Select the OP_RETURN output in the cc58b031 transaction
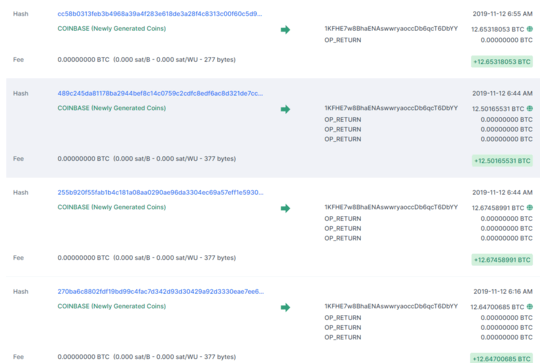This screenshot has width=540, height=363. 343,40
